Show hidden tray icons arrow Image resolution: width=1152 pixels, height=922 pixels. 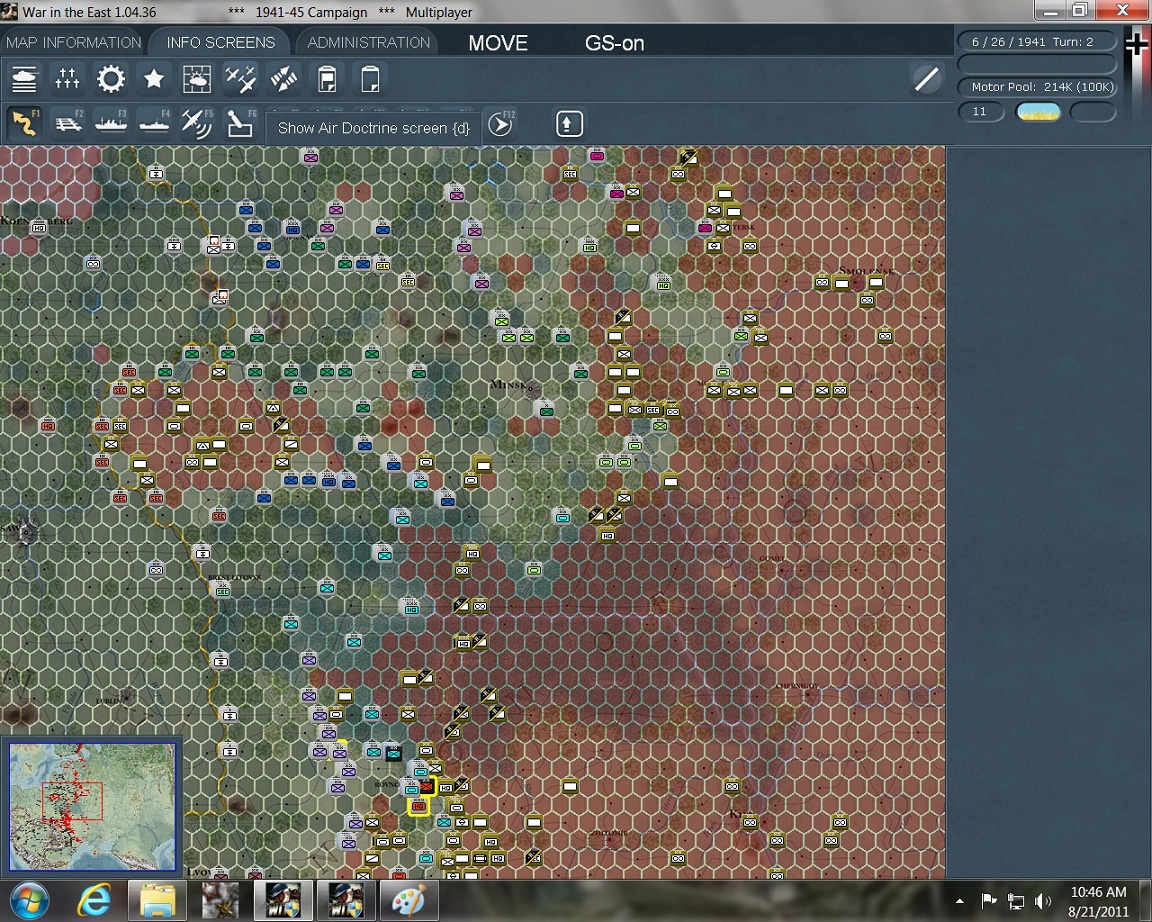click(960, 901)
